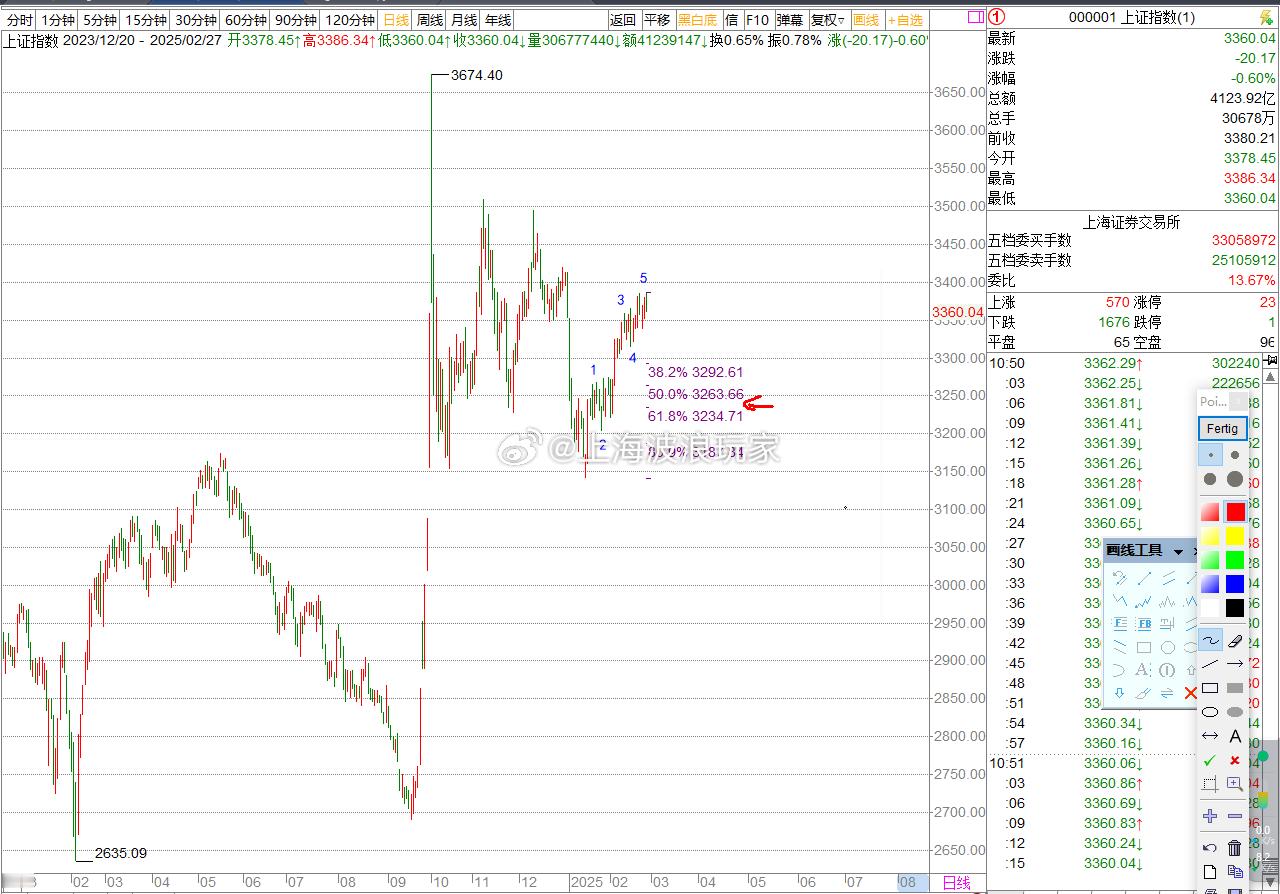Screen dimensions: 1280x894
Task: Pick the black color swatch
Action: [x=1235, y=607]
